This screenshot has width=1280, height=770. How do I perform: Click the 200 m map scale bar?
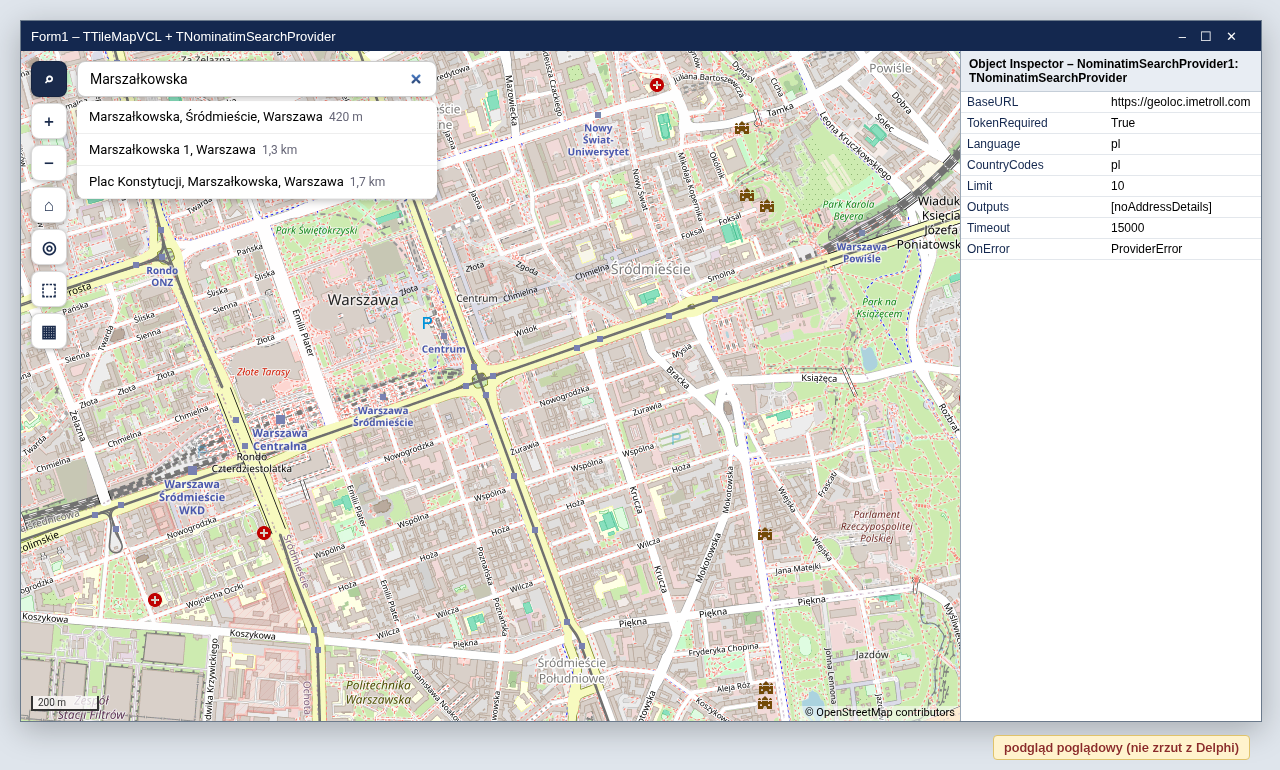click(64, 702)
